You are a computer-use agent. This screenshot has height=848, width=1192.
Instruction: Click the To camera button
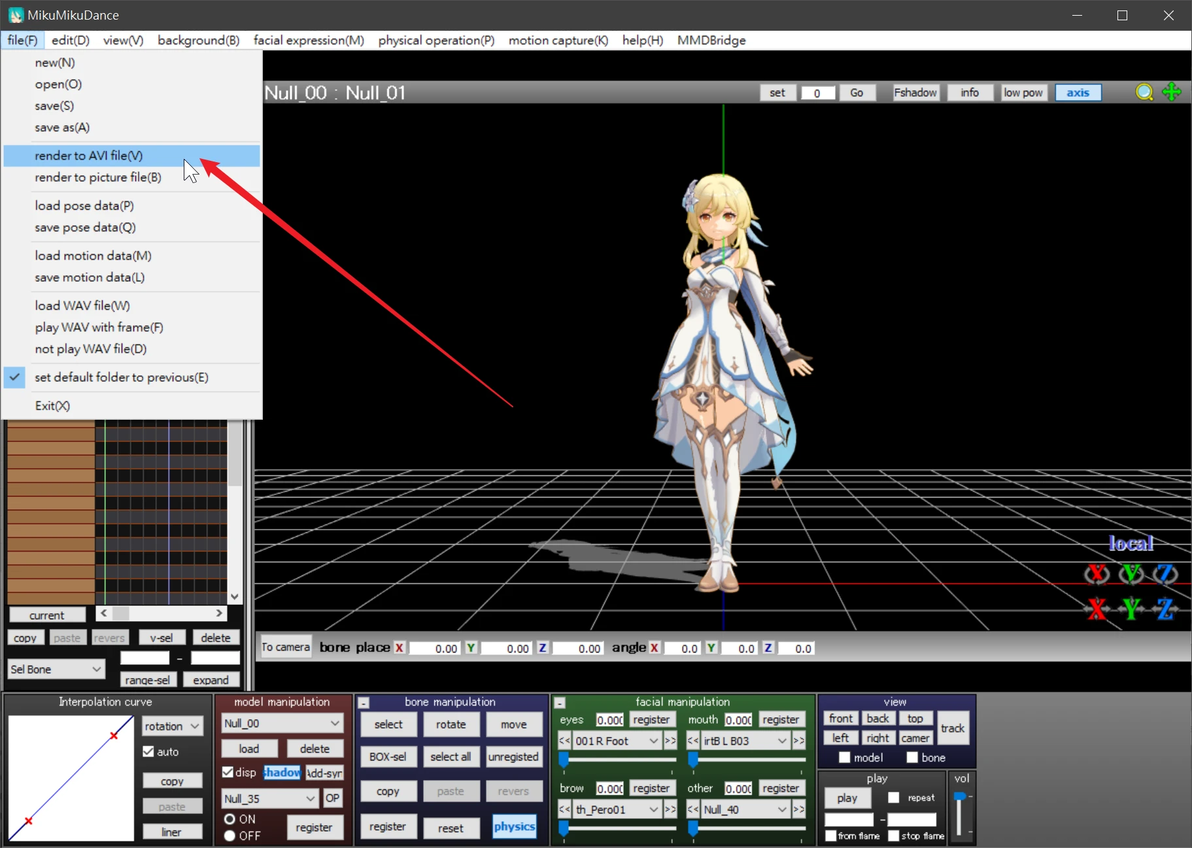(x=286, y=647)
